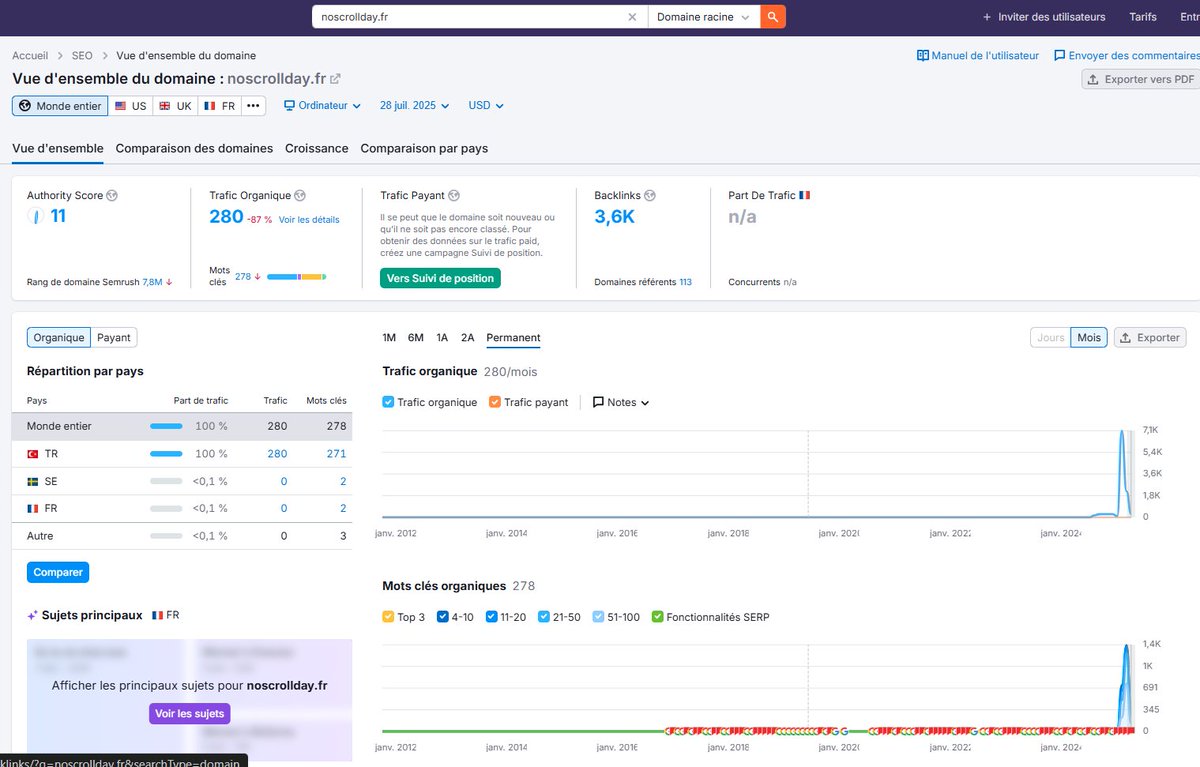Image resolution: width=1200 pixels, height=767 pixels.
Task: Select the 1A time range
Action: (x=442, y=338)
